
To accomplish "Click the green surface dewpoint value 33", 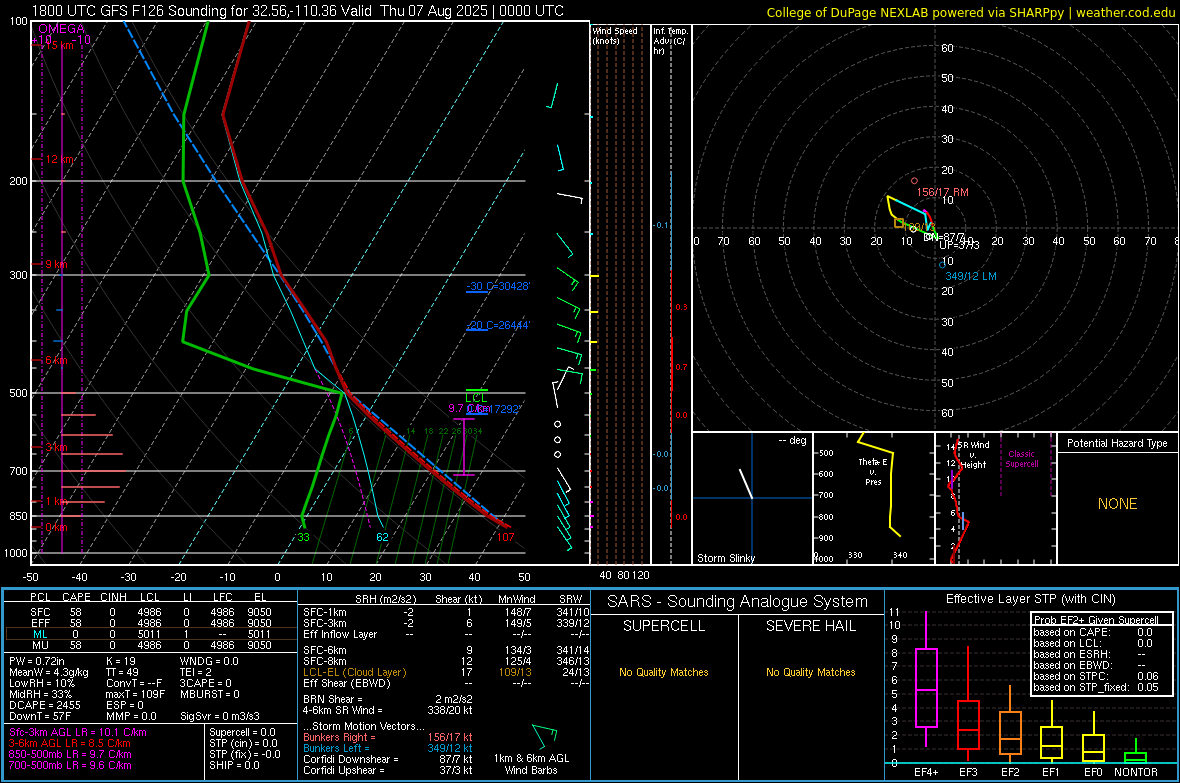I will tap(303, 537).
